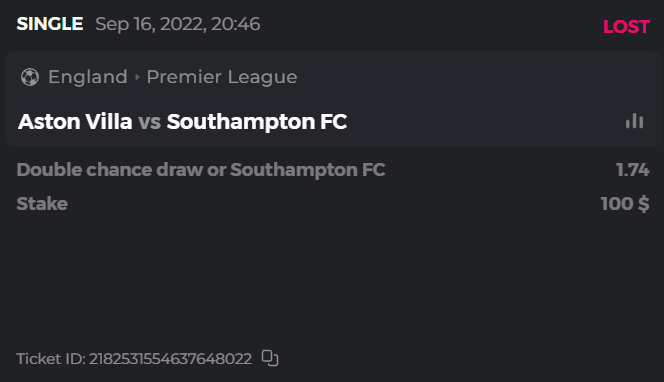664x382 pixels.
Task: Open match statistics bar chart icon
Action: pyautogui.click(x=634, y=121)
